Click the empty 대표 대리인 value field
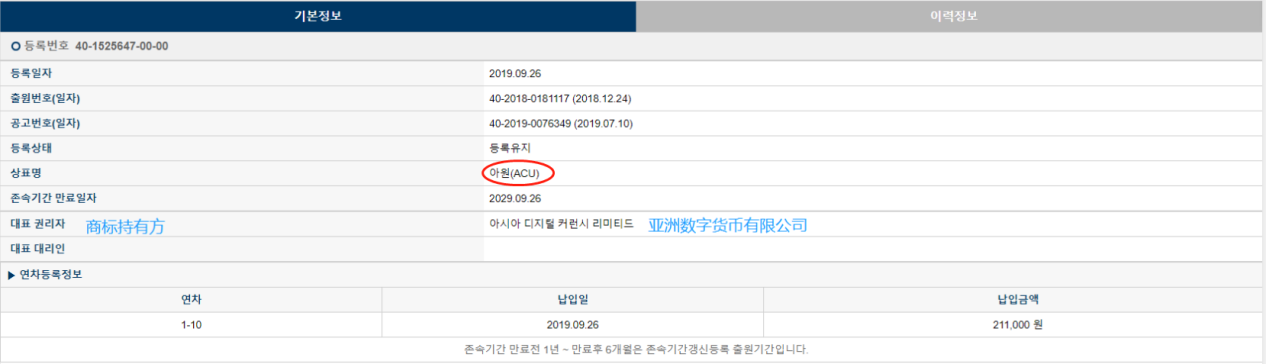The image size is (1266, 364). [x=873, y=249]
